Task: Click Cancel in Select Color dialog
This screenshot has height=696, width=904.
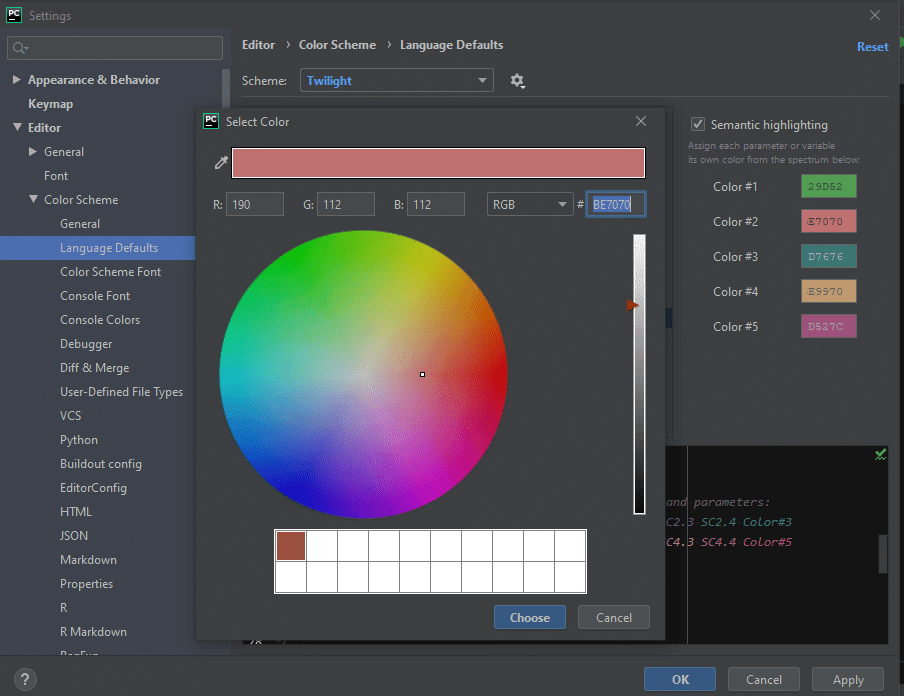Action: click(x=614, y=618)
